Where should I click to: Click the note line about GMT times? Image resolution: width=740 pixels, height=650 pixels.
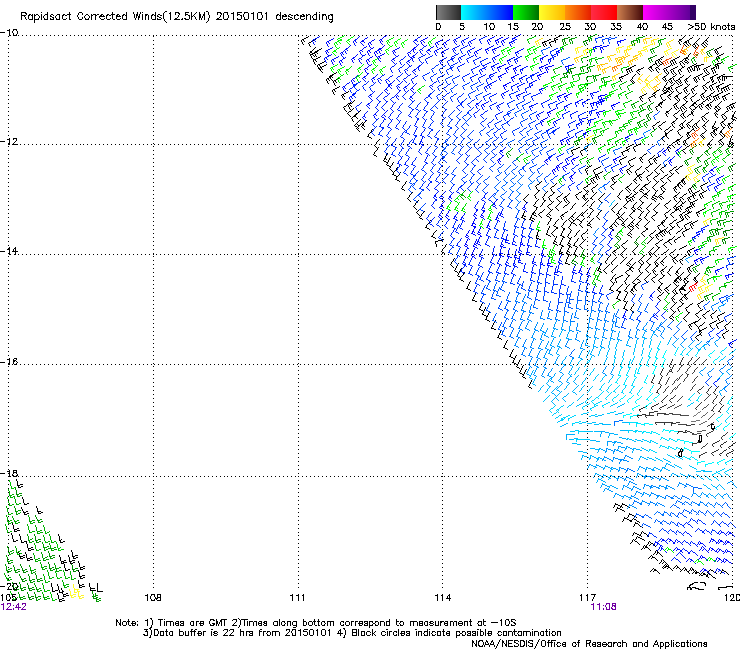(x=316, y=623)
